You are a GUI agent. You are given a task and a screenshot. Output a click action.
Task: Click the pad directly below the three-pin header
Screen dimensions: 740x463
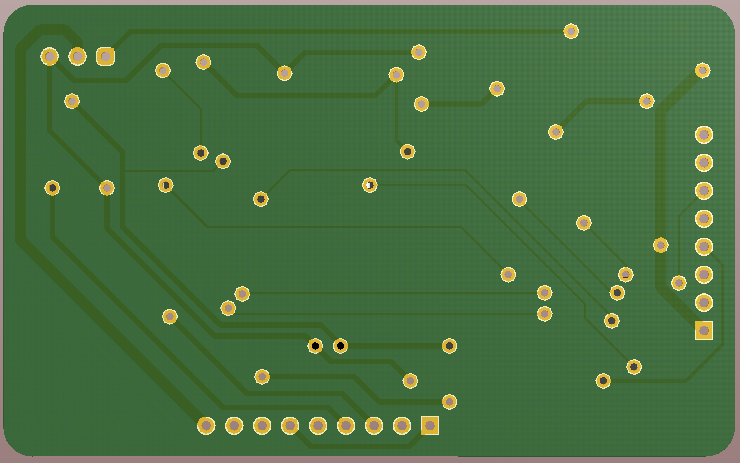point(72,101)
